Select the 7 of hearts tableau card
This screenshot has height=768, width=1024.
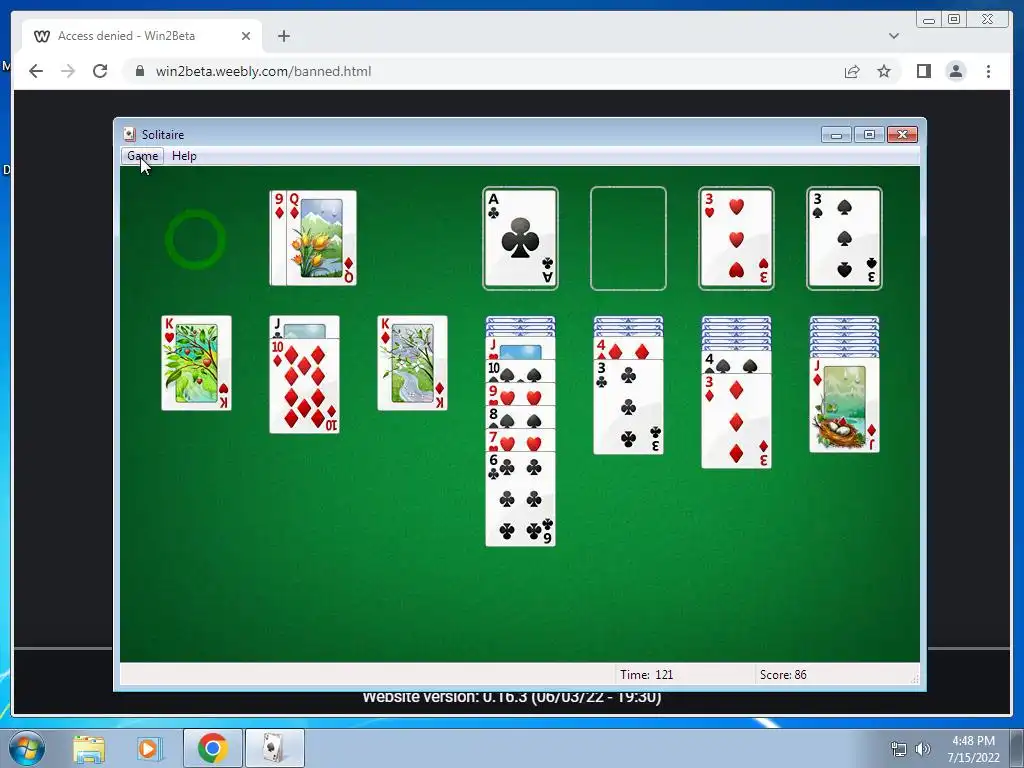pyautogui.click(x=520, y=440)
